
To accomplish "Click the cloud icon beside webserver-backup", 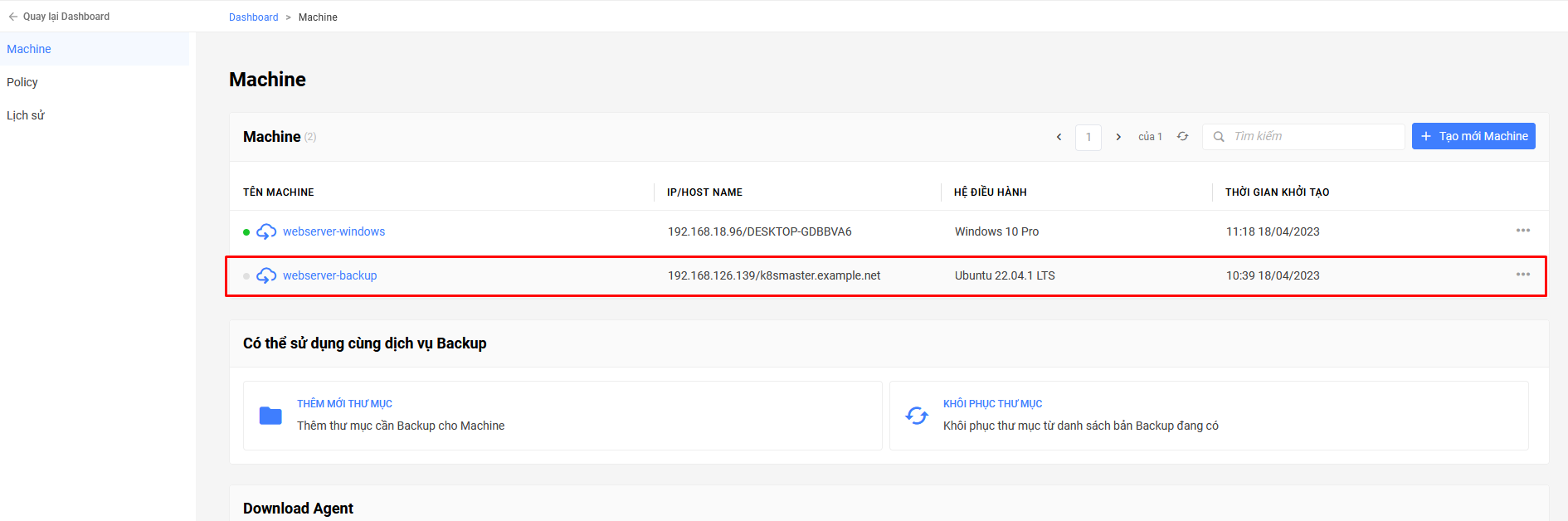I will [266, 275].
